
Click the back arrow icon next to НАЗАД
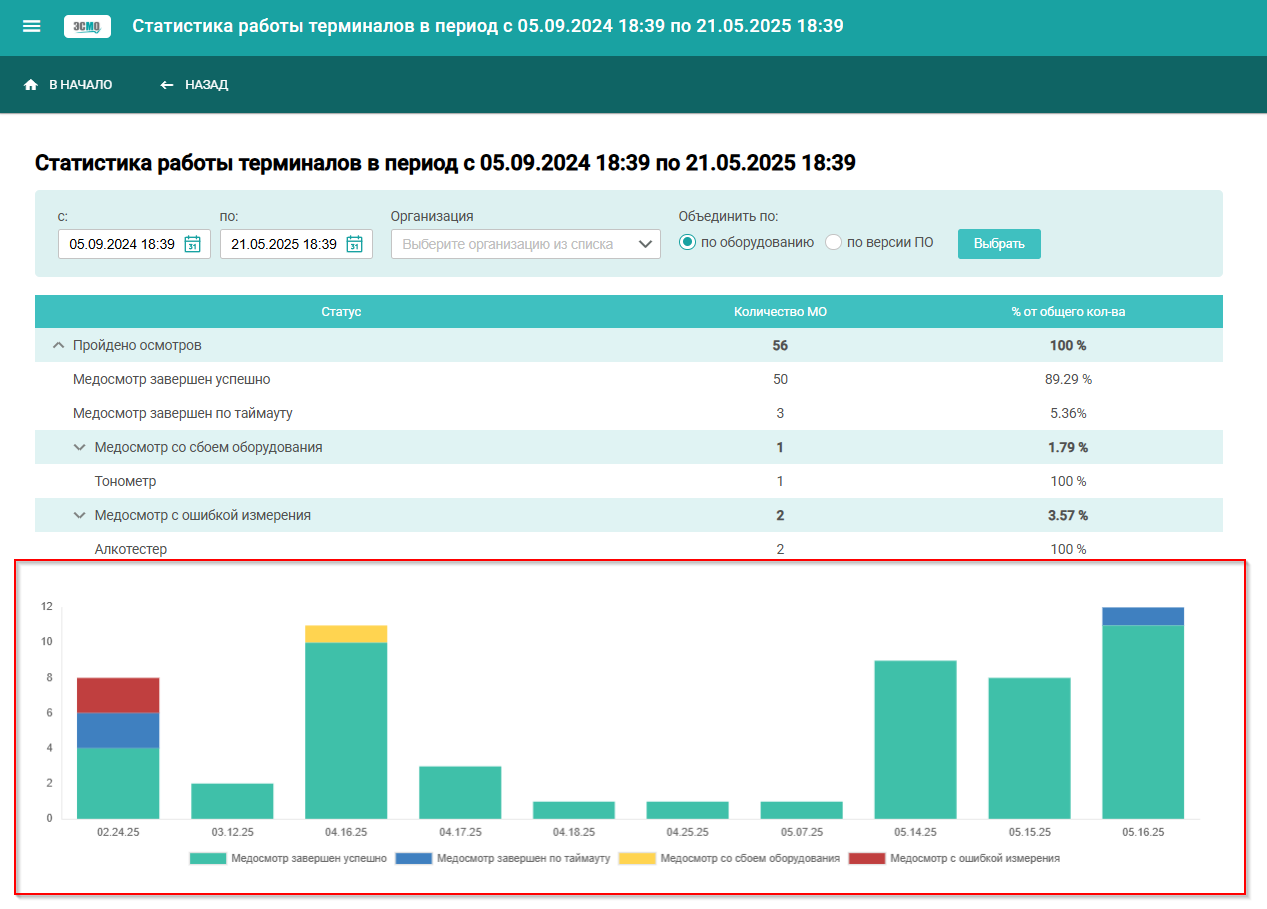pyautogui.click(x=167, y=85)
